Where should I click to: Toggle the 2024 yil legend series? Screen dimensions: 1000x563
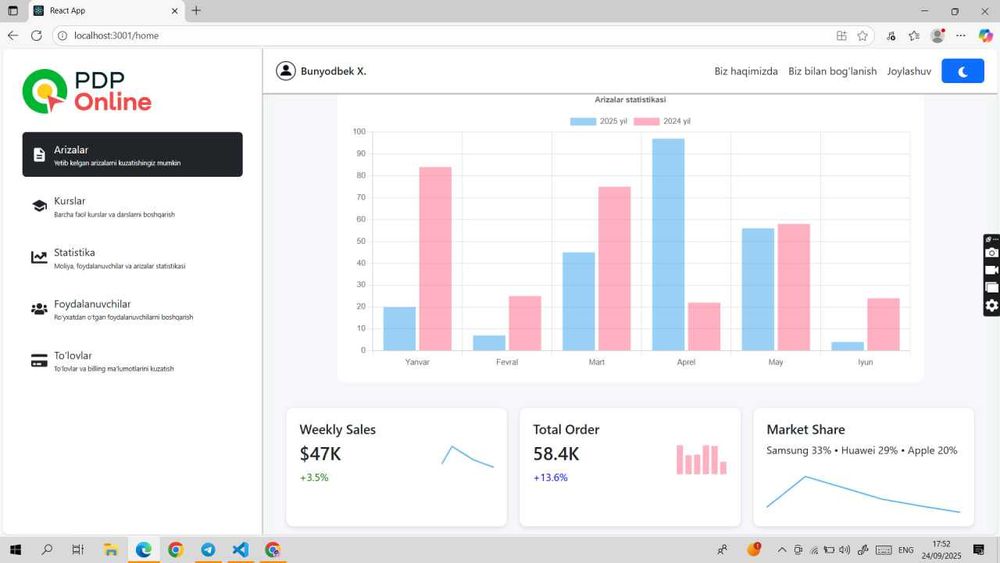tap(662, 121)
